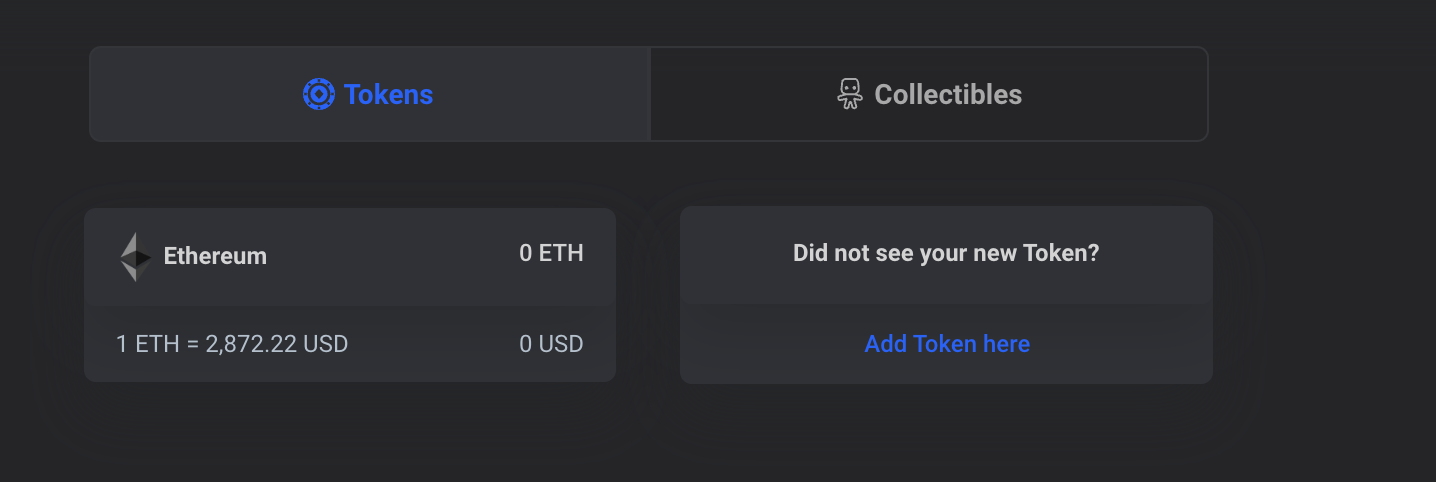The image size is (1436, 482).
Task: Follow the Add Token here link
Action: coord(947,344)
